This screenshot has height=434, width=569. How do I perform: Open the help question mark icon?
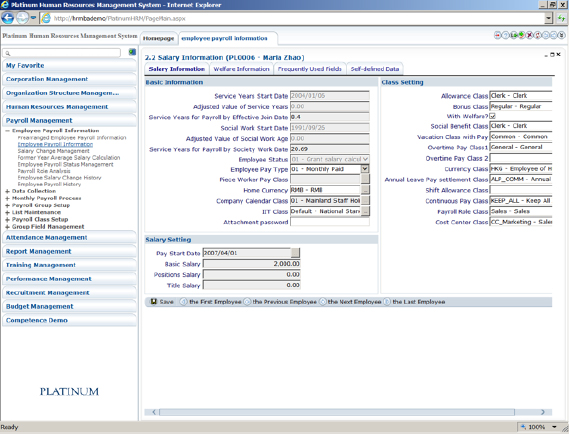(505, 35)
